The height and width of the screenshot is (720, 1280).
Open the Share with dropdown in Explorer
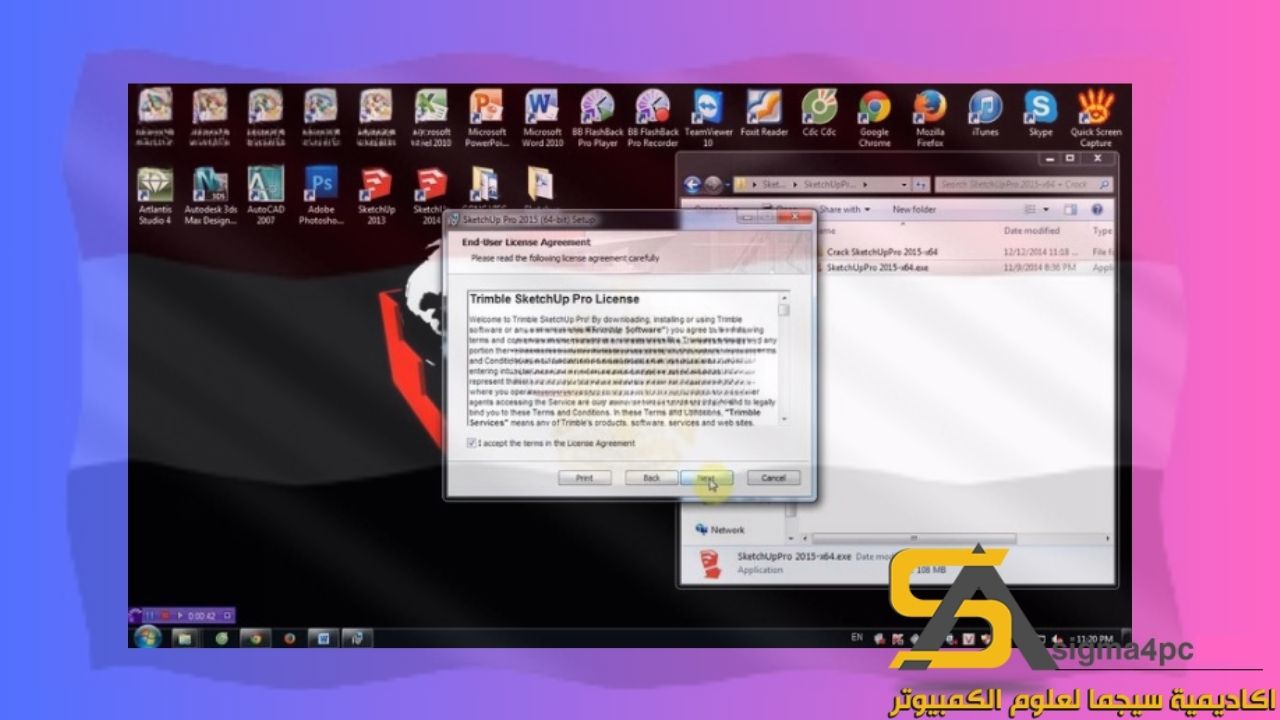pyautogui.click(x=845, y=210)
